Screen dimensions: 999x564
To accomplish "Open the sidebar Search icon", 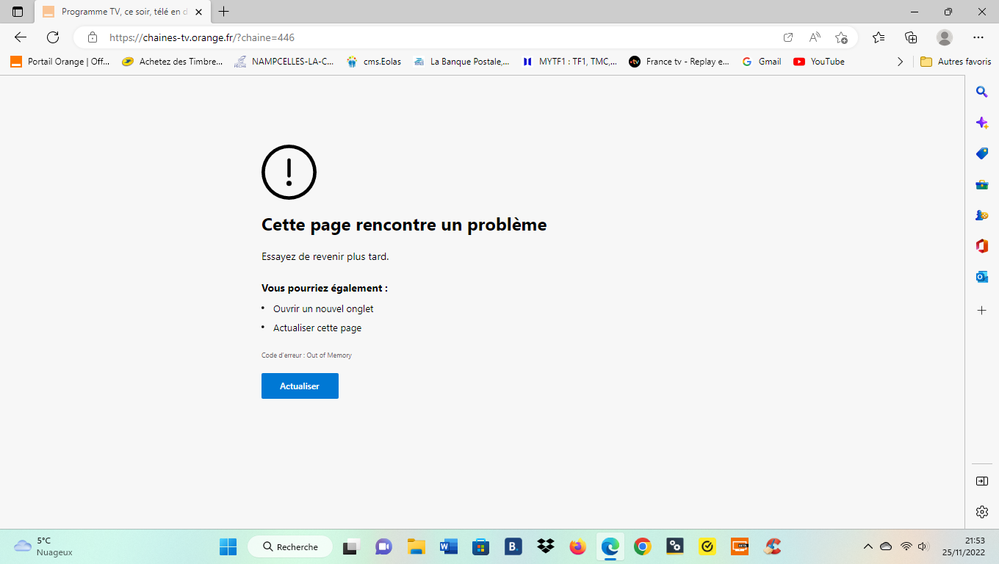I will pos(982,91).
